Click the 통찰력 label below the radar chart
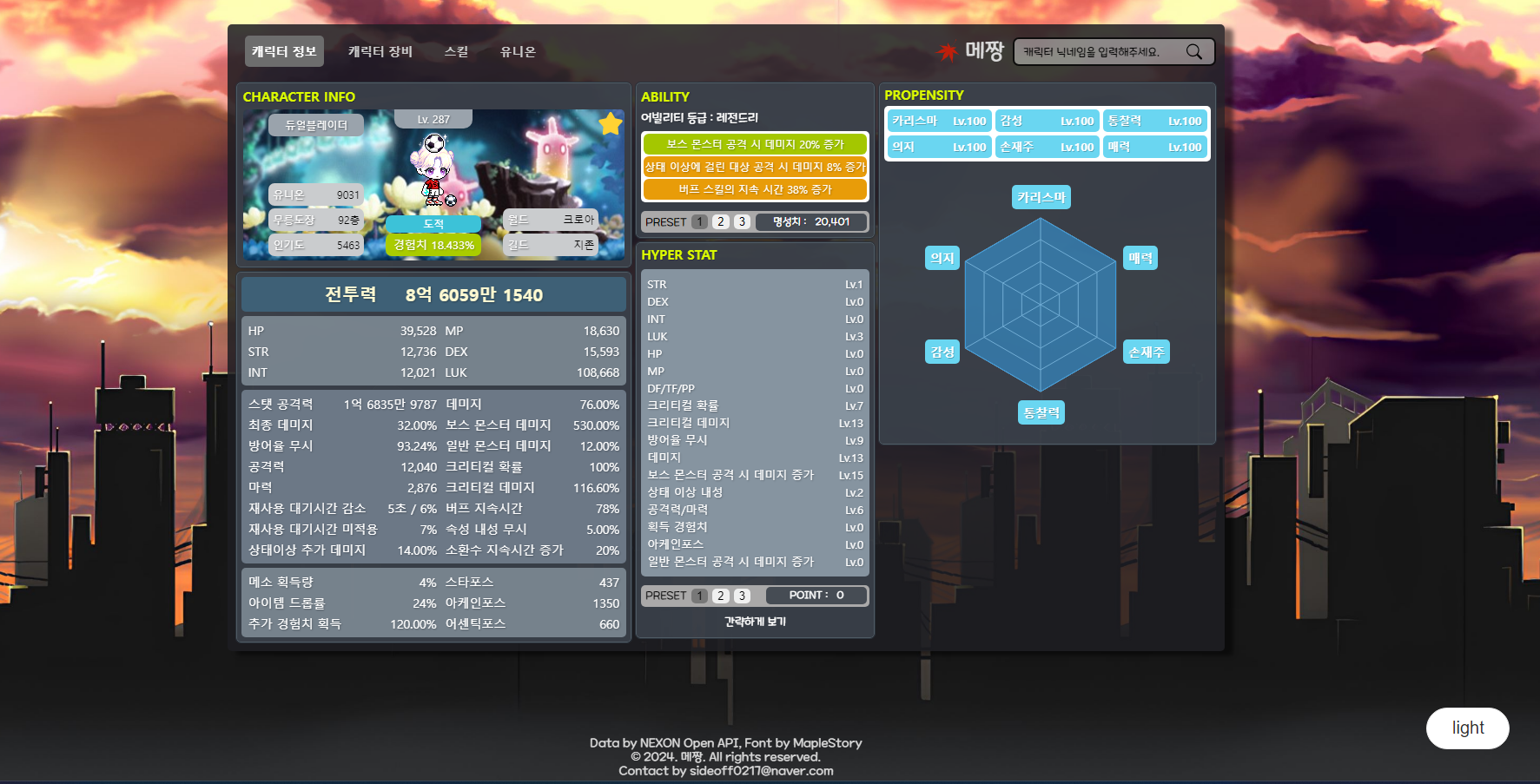 click(x=1041, y=412)
